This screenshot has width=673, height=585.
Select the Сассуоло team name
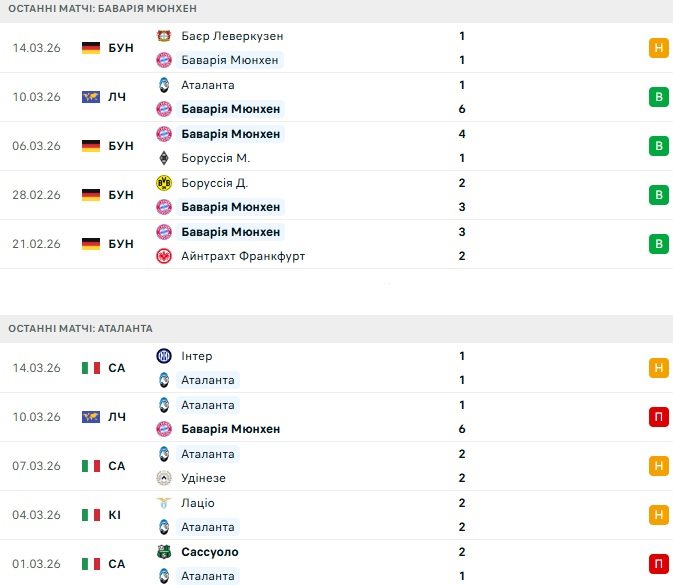tap(210, 552)
